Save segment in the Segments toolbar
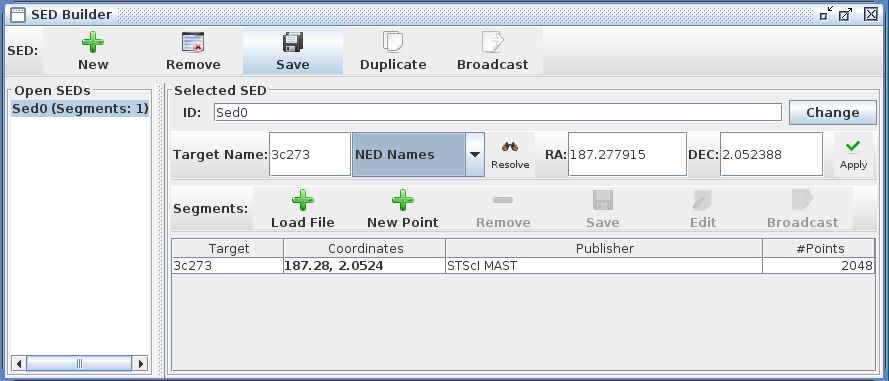The image size is (889, 381). click(603, 209)
